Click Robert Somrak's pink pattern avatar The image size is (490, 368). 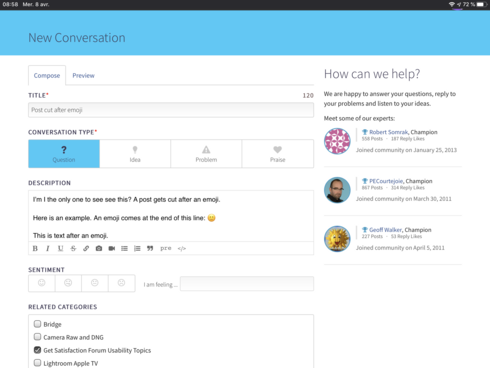coord(337,141)
